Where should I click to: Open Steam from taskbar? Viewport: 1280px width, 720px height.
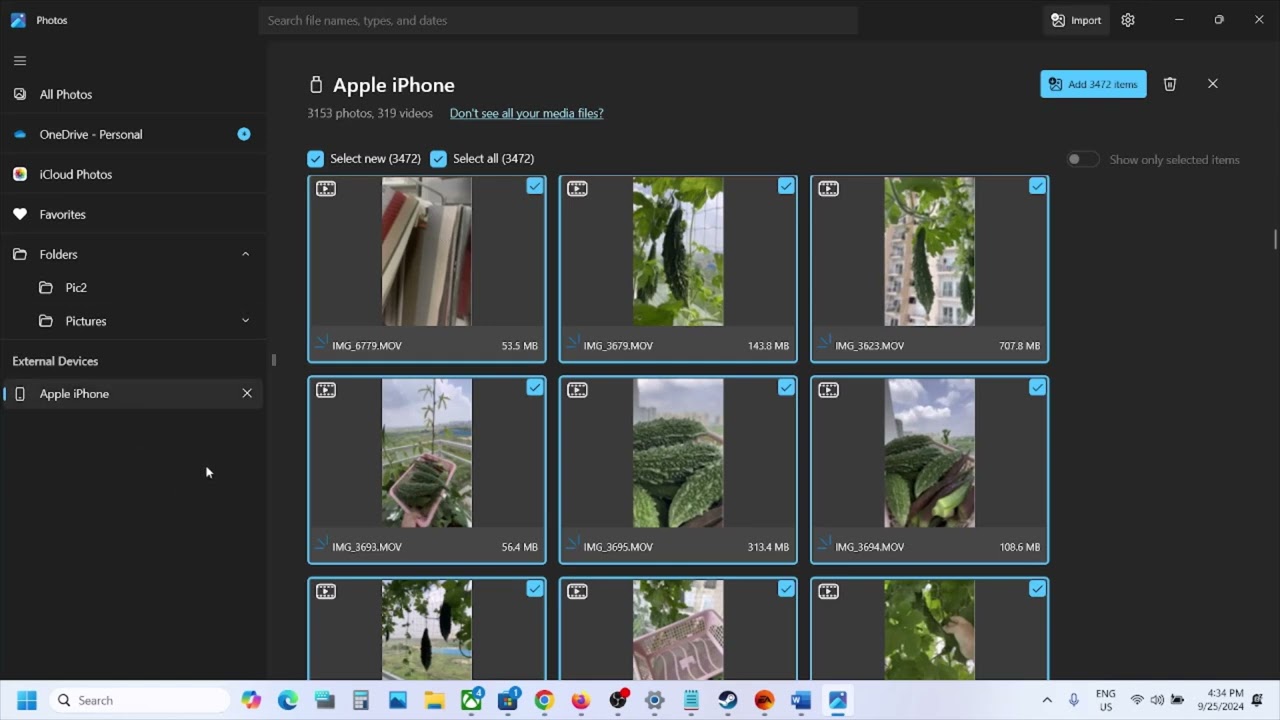(728, 700)
